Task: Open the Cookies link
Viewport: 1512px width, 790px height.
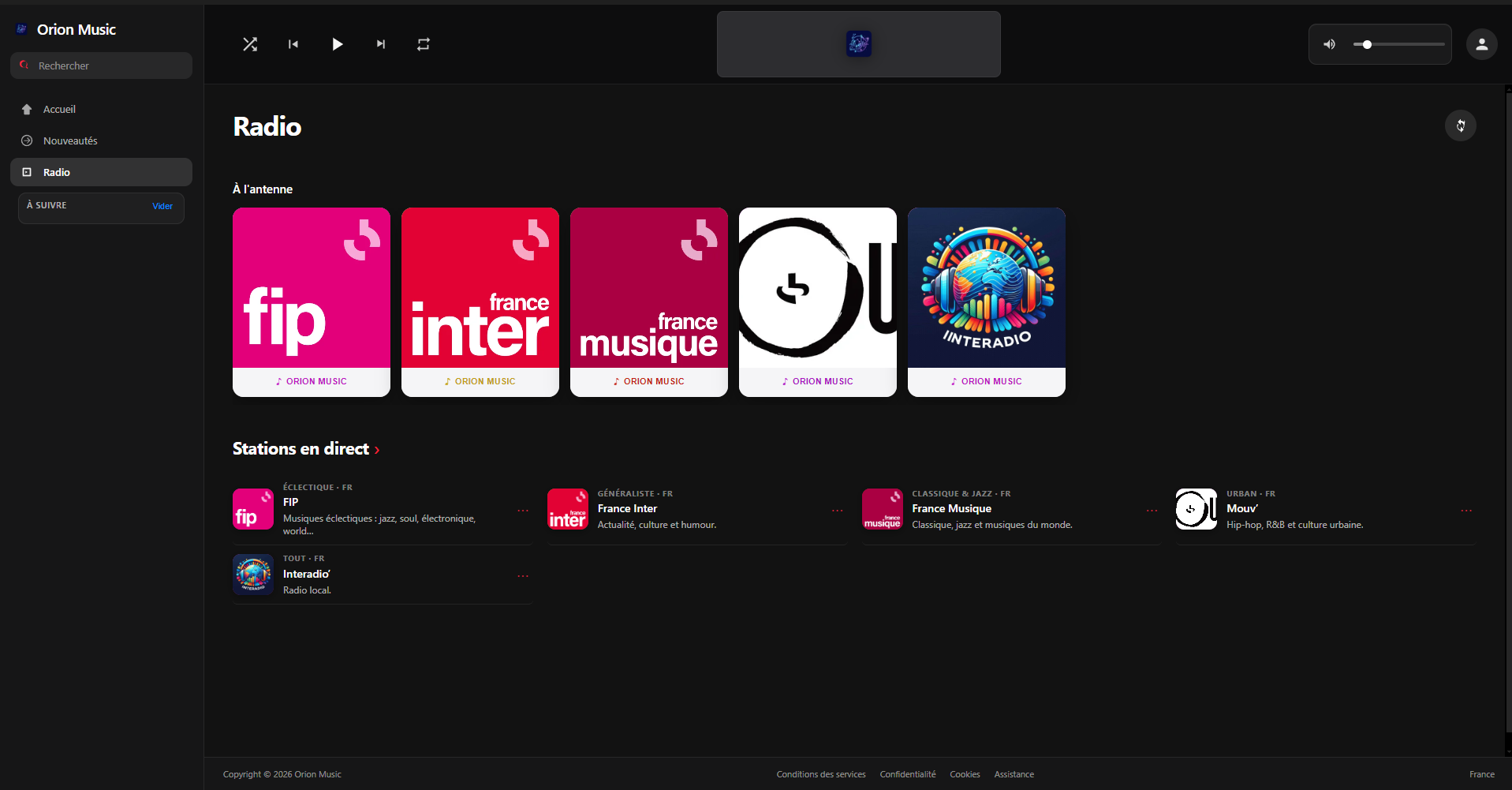Action: 965,774
